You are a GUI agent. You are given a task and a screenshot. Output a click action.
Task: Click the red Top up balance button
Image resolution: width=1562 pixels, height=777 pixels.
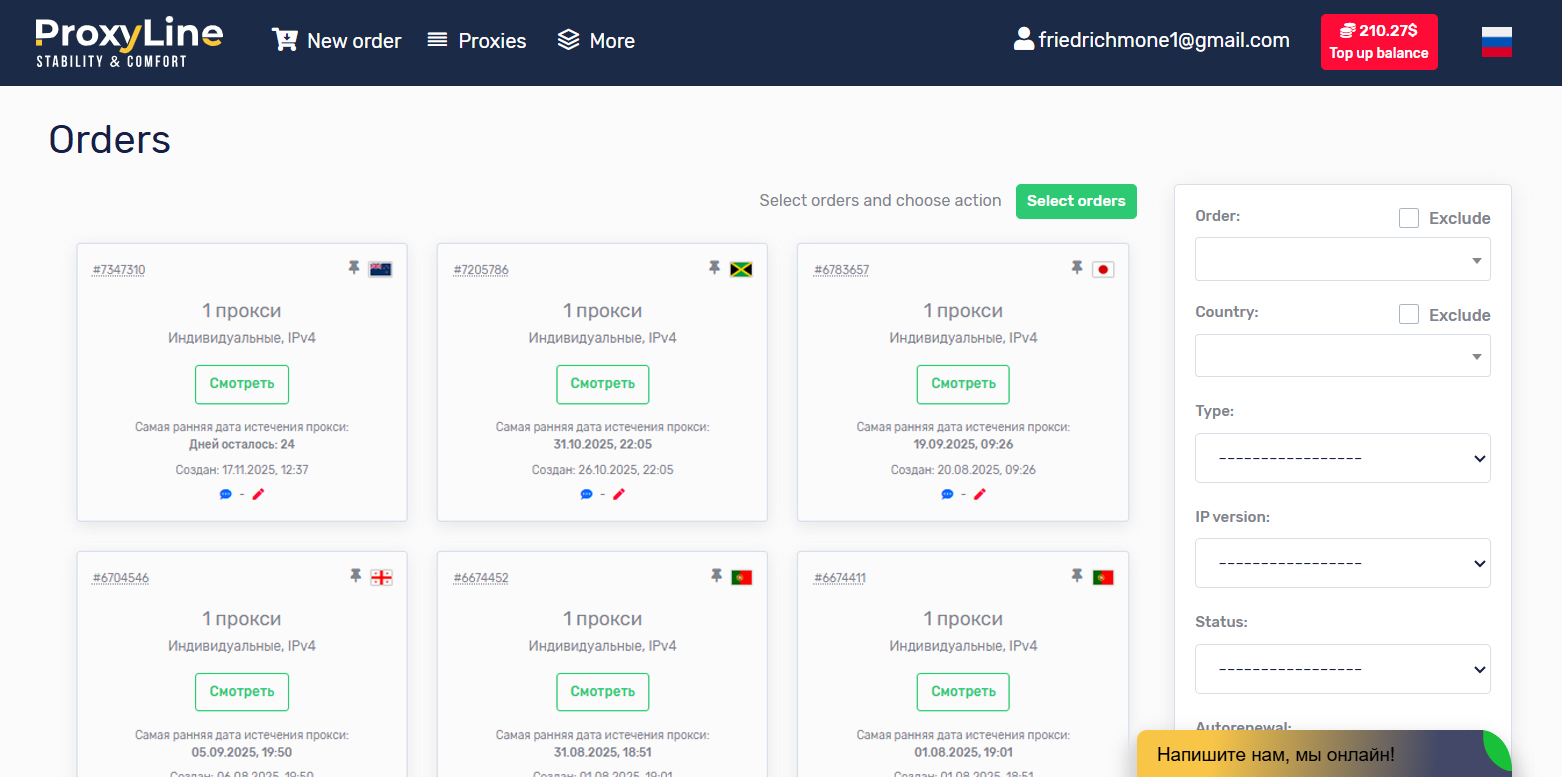1378,42
